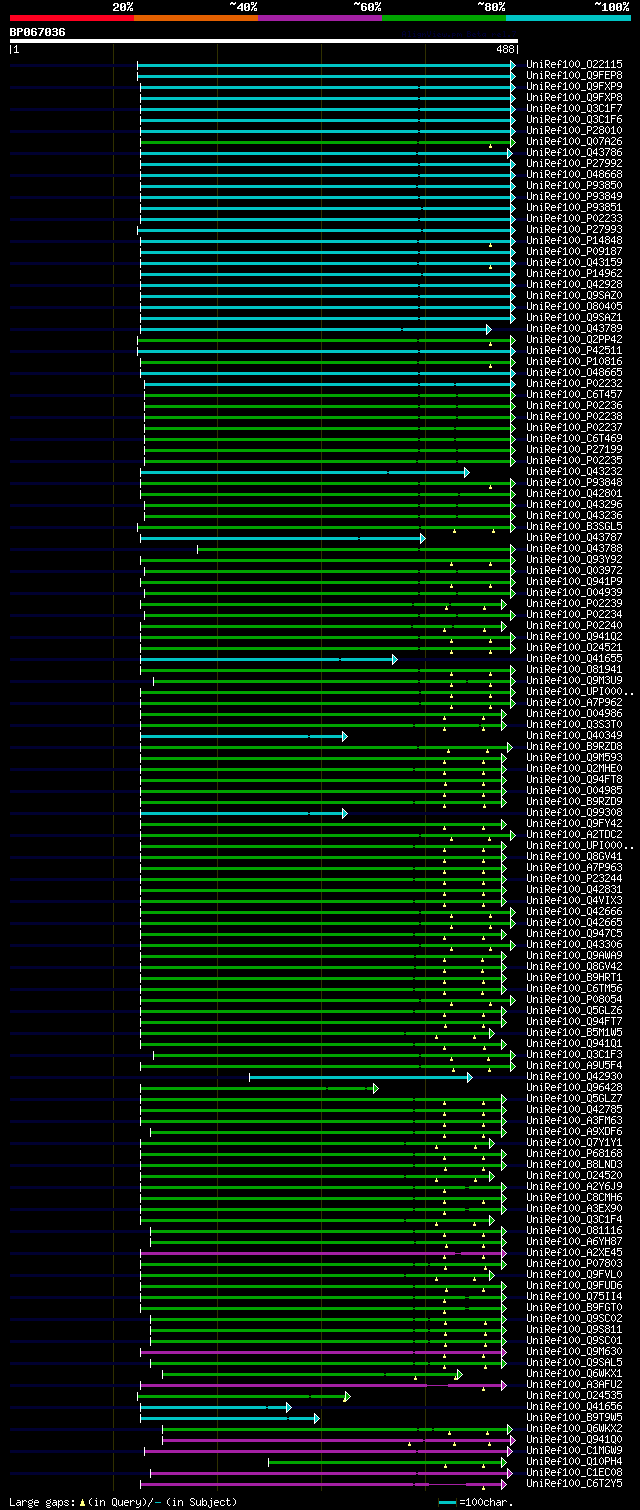The width and height of the screenshot is (640, 1510).
Task: Open hit UniRef100_P93848
Action: tap(574, 482)
